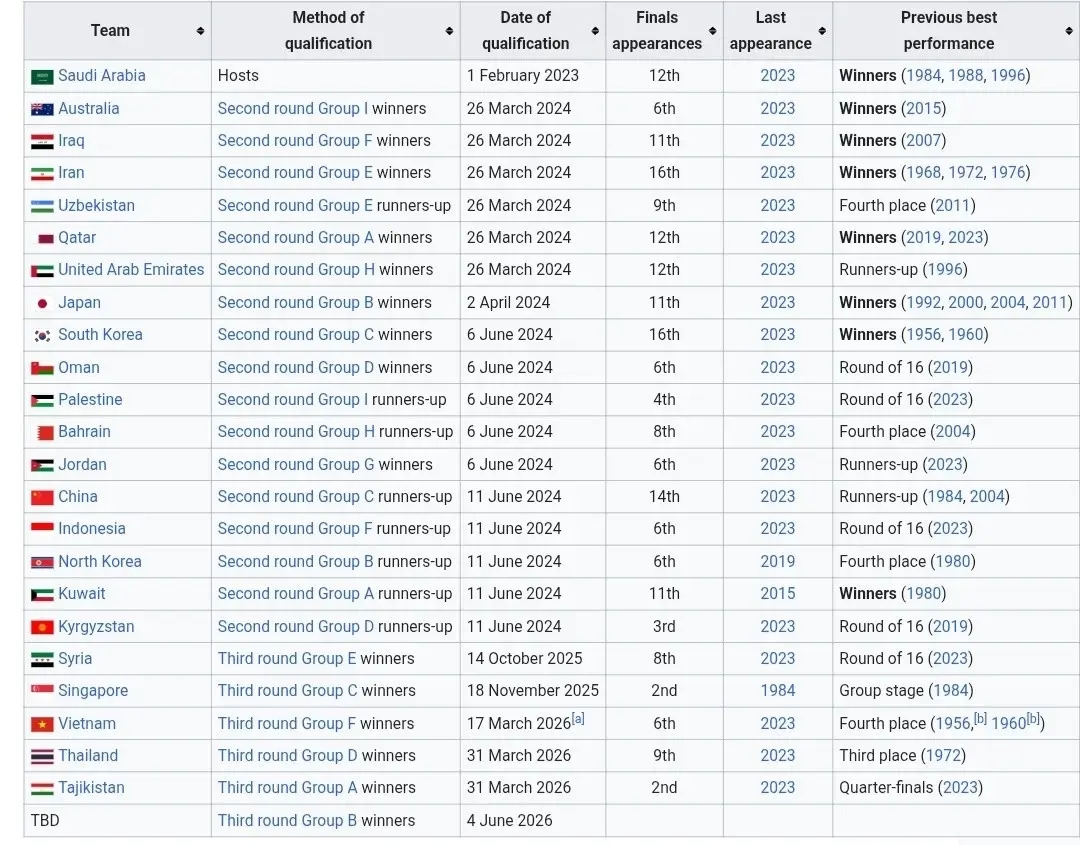This screenshot has height=845, width=1080.
Task: Open the 2007 winners link for Iraq
Action: [923, 140]
